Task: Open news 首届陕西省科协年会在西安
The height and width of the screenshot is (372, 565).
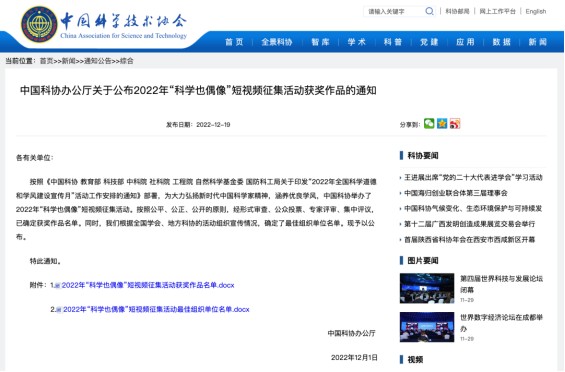Action: (x=470, y=240)
